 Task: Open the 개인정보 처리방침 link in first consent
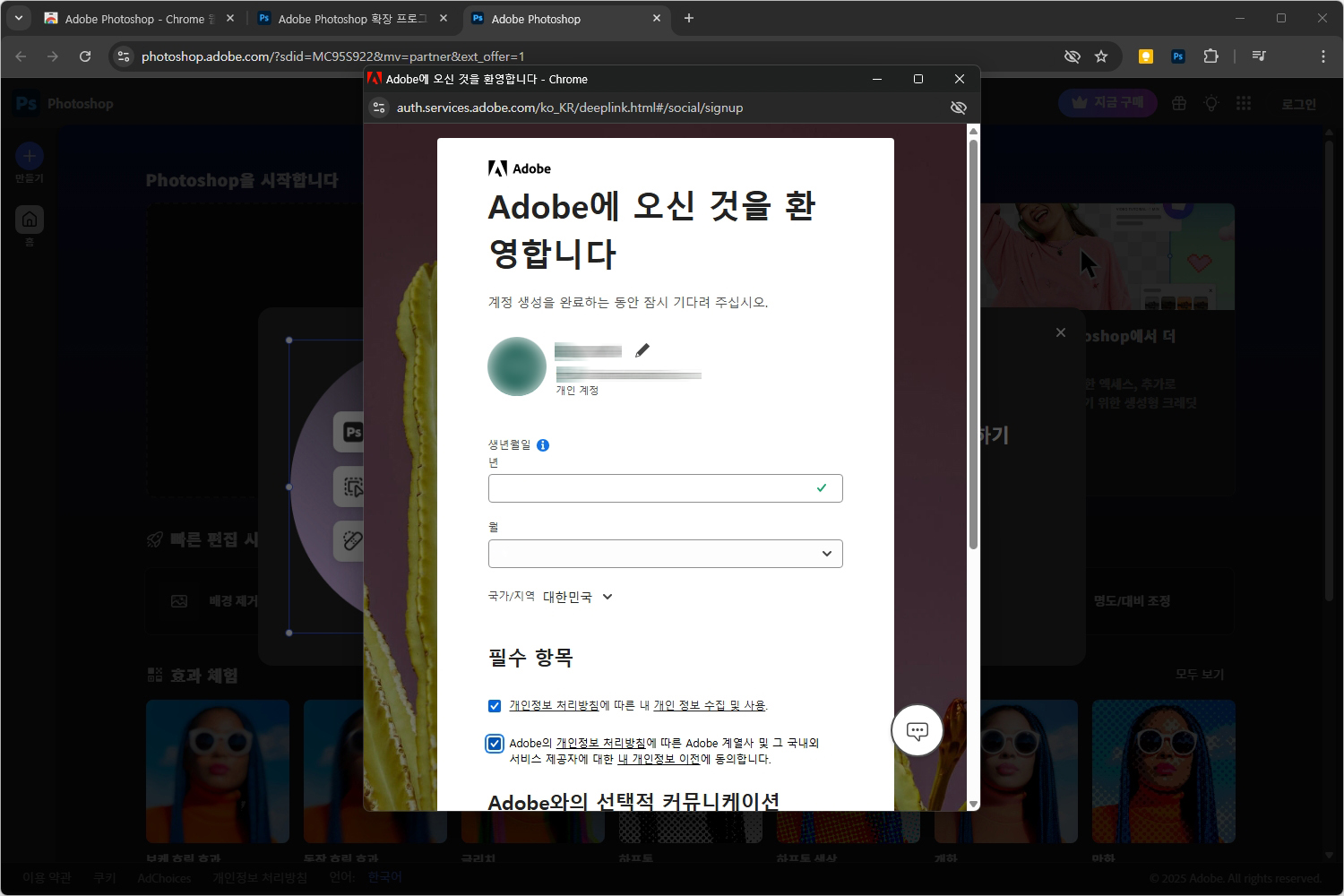554,706
